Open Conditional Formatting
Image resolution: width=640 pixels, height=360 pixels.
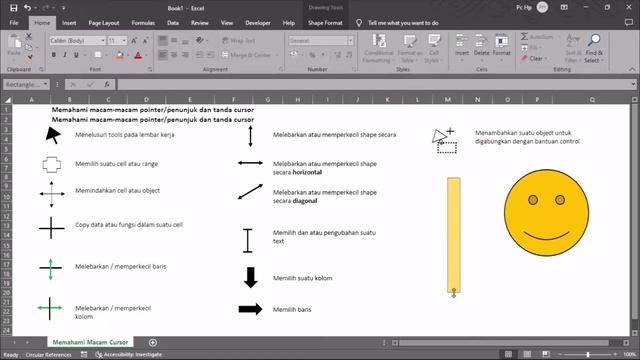coord(378,48)
